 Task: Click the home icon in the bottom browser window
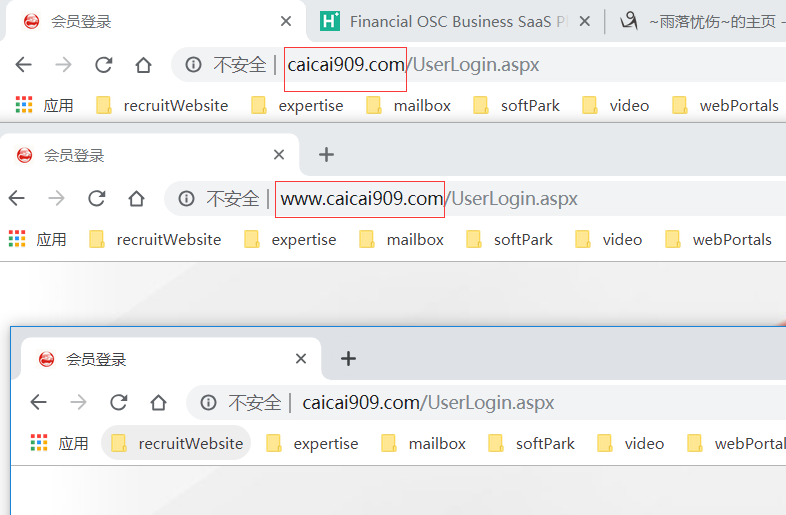point(158,403)
